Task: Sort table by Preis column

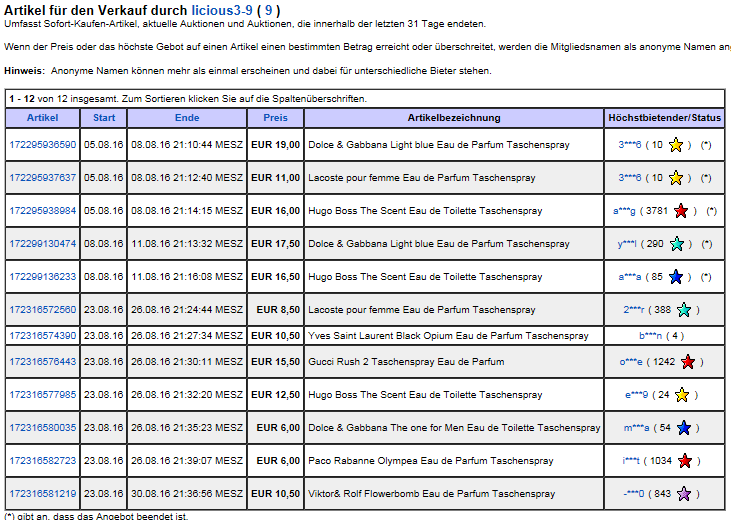Action: [x=276, y=118]
